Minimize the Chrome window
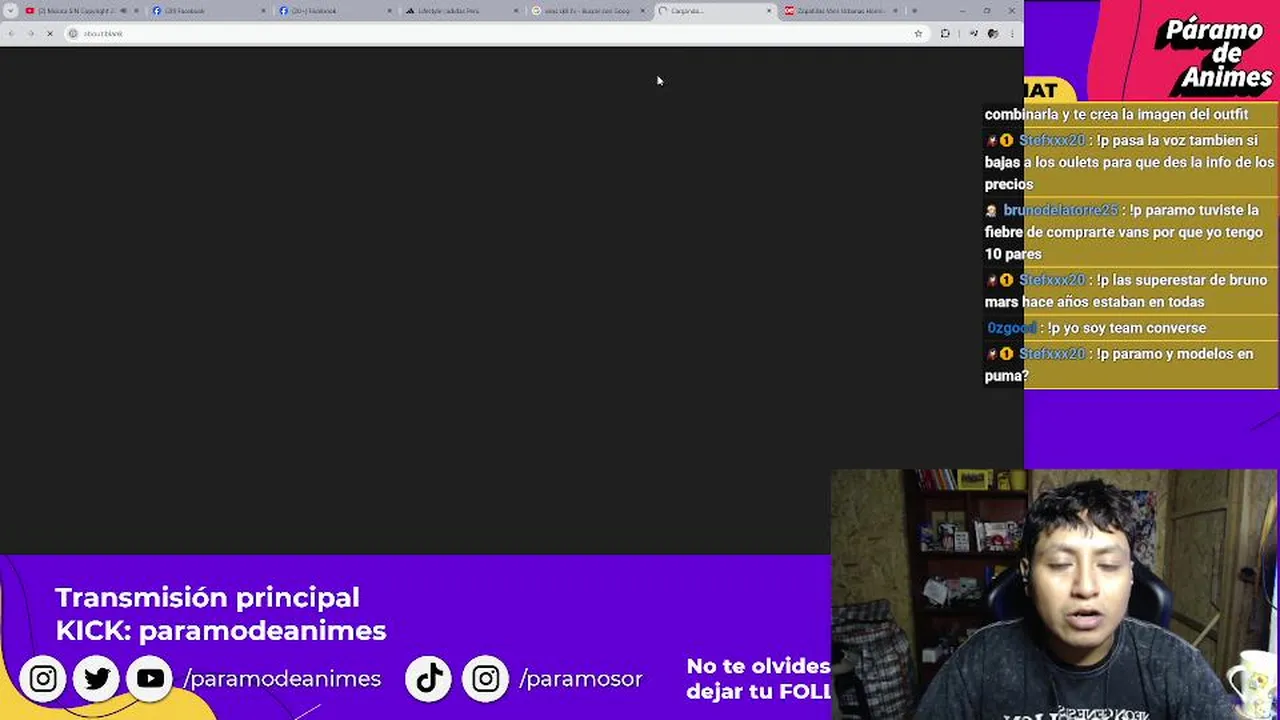 [962, 11]
